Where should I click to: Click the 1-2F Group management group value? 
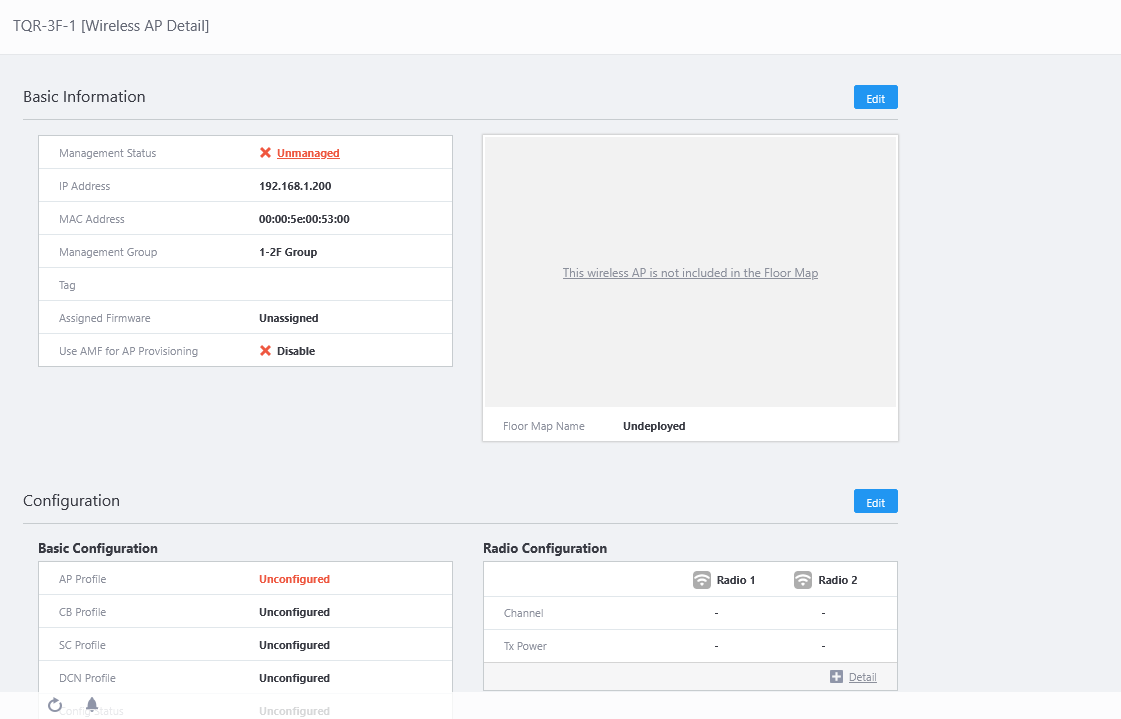288,252
